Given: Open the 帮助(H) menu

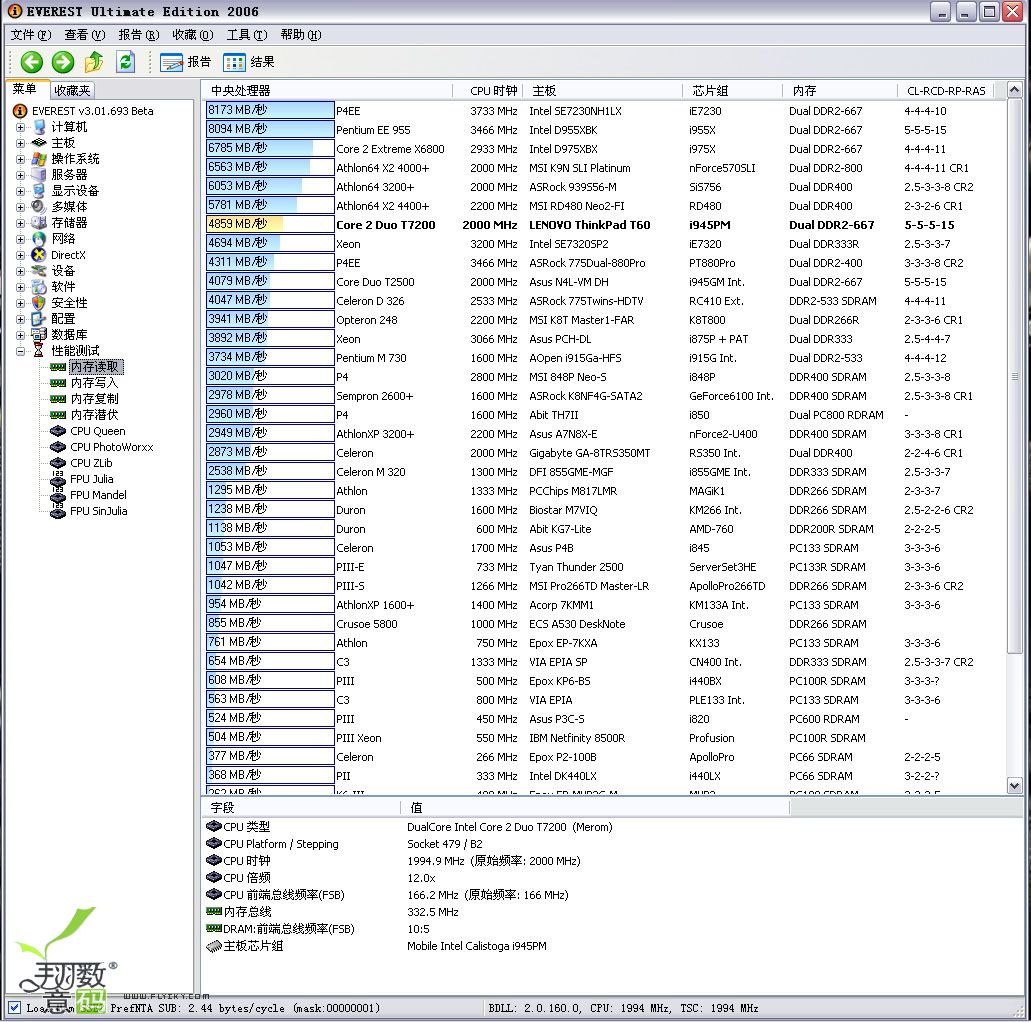Looking at the screenshot, I should point(300,35).
